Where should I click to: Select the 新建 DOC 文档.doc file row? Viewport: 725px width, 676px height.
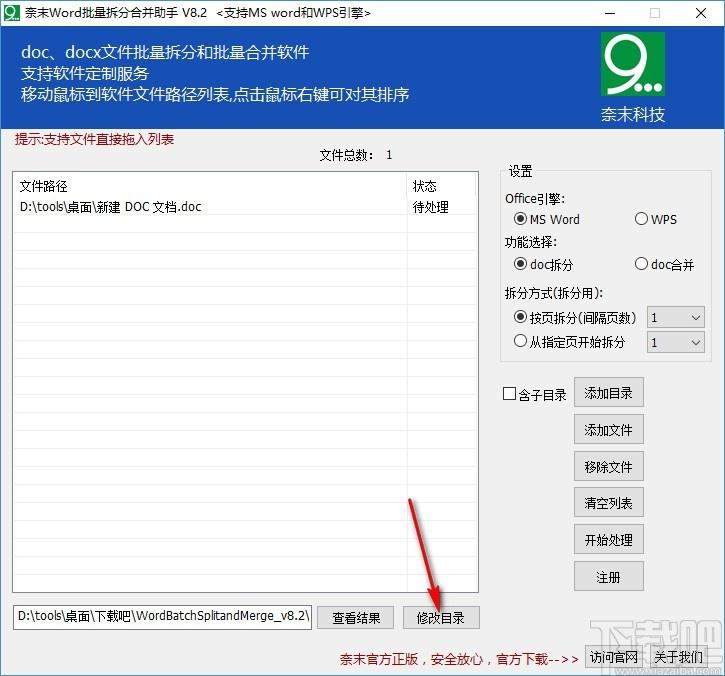click(x=245, y=207)
